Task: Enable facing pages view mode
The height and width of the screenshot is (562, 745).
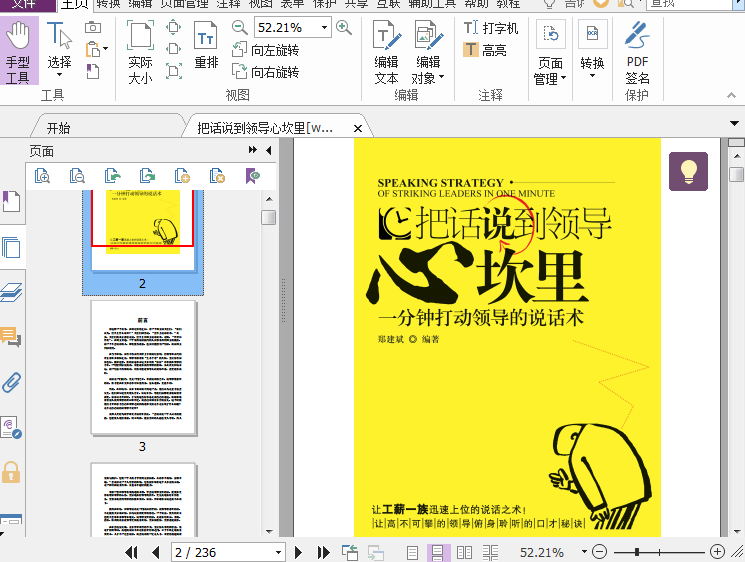Action: (x=464, y=552)
